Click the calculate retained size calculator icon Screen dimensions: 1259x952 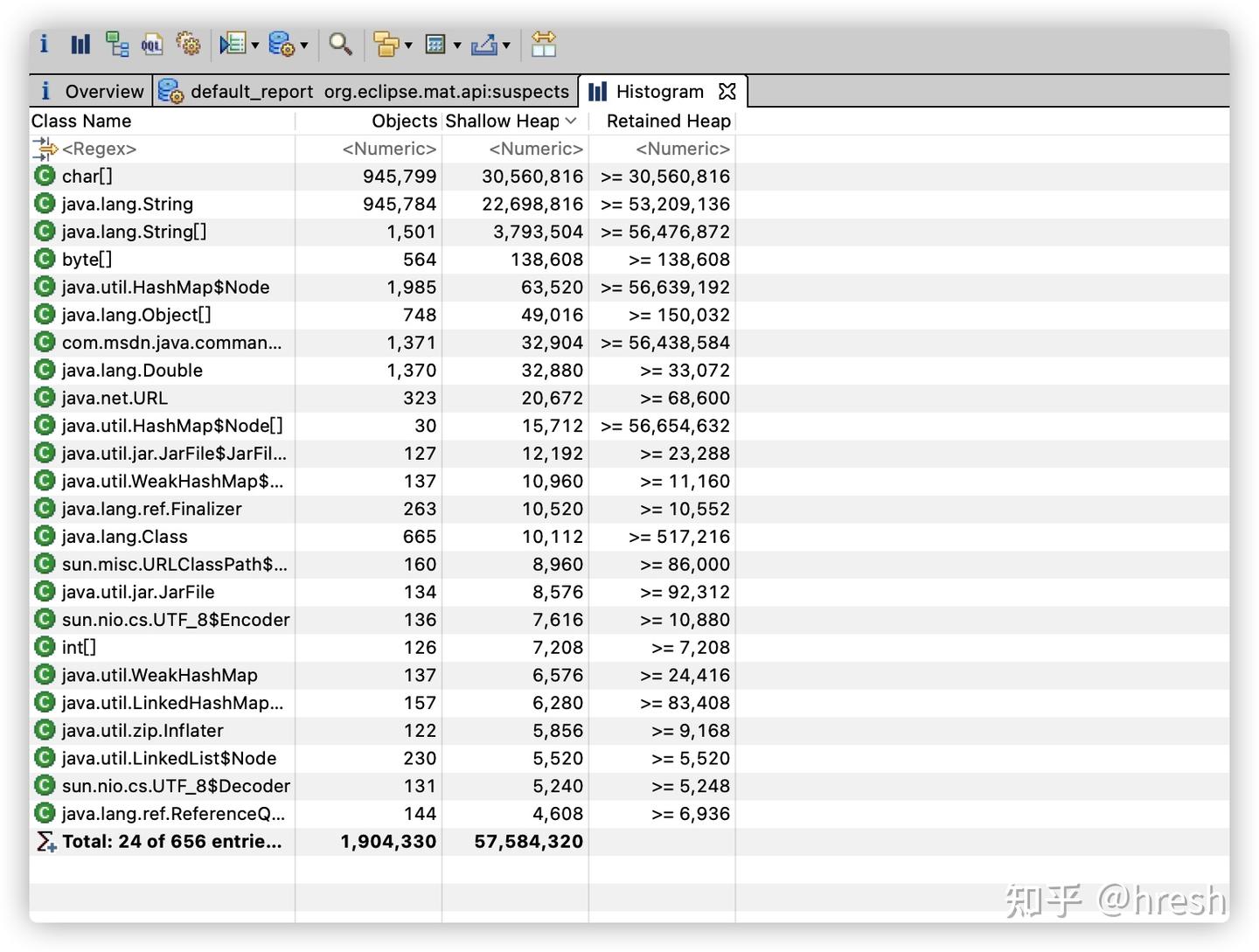[435, 44]
